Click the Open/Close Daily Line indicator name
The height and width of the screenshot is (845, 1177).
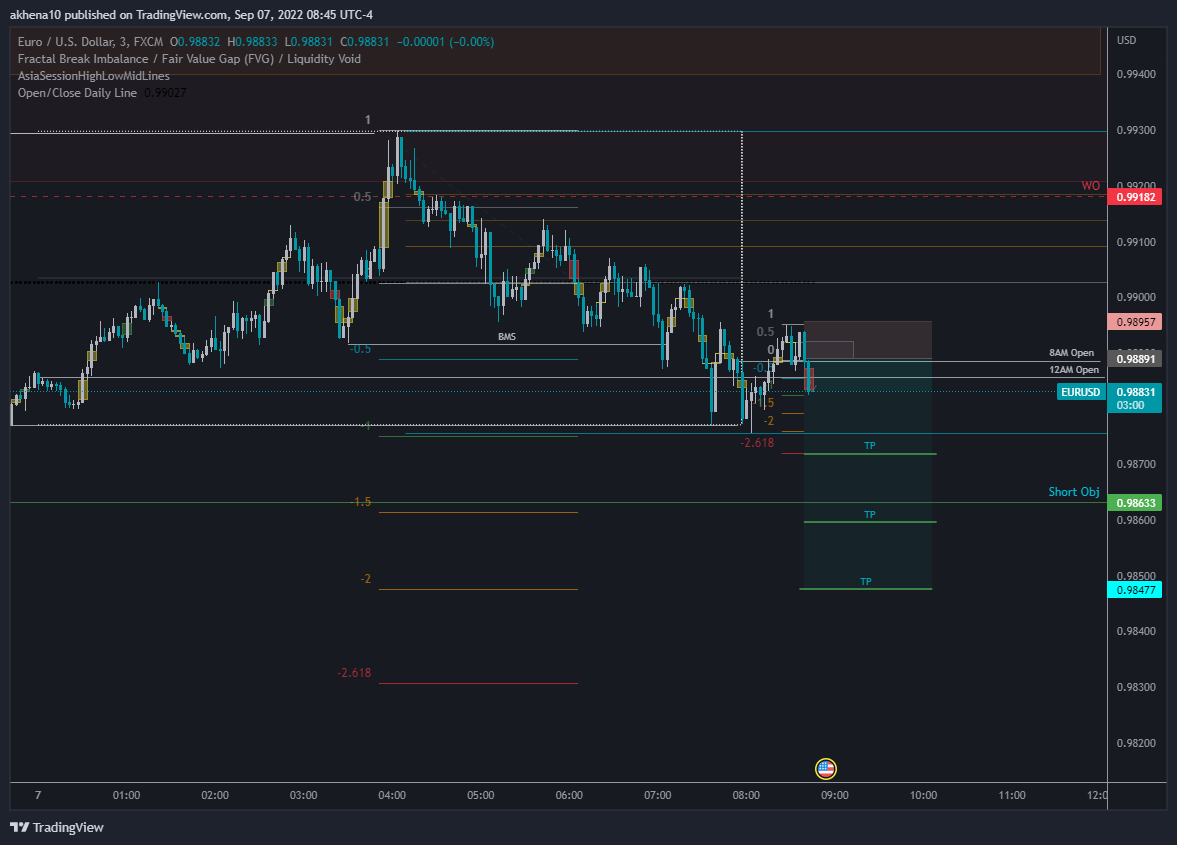77,93
